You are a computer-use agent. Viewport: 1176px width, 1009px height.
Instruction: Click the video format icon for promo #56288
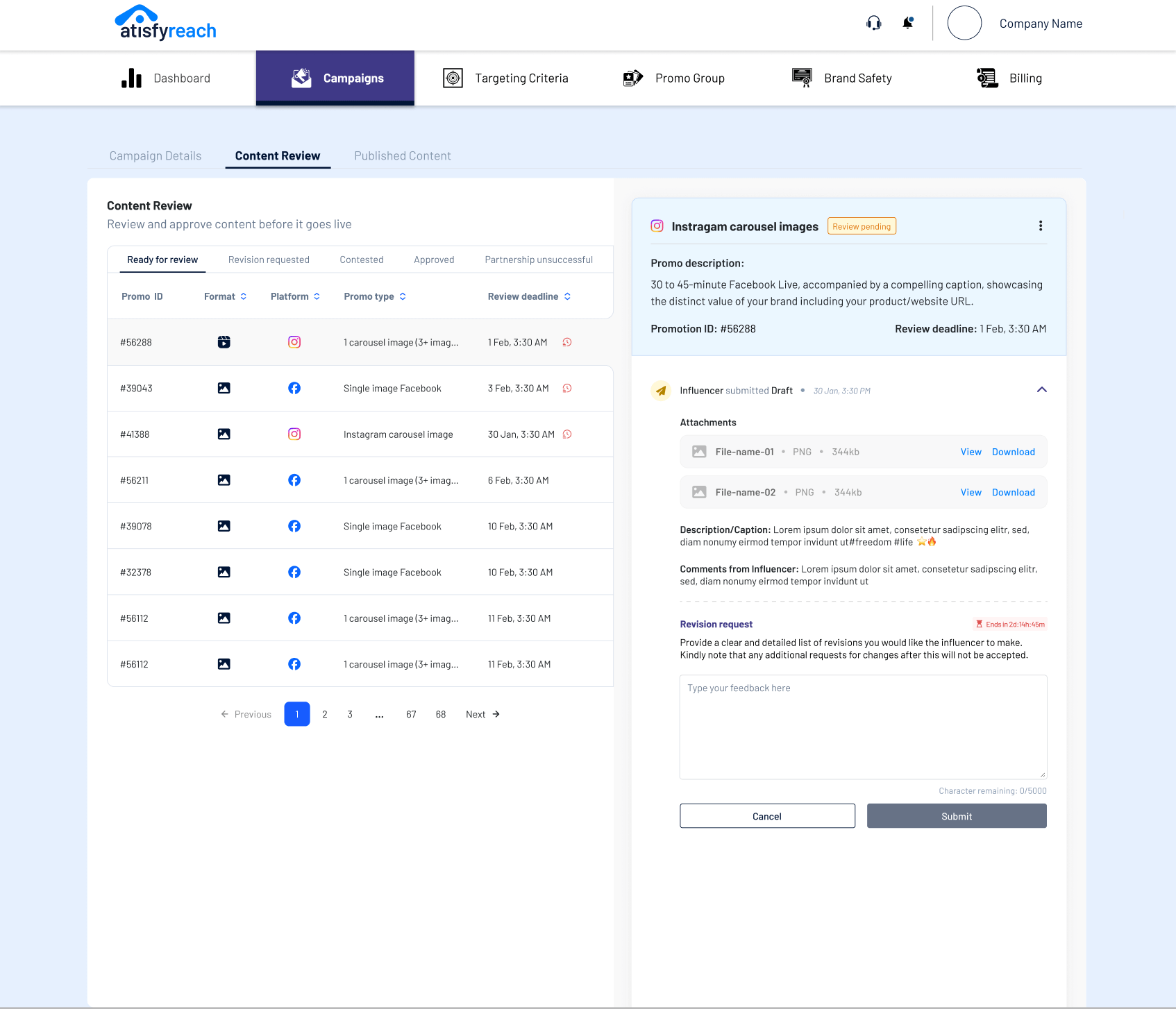point(224,342)
